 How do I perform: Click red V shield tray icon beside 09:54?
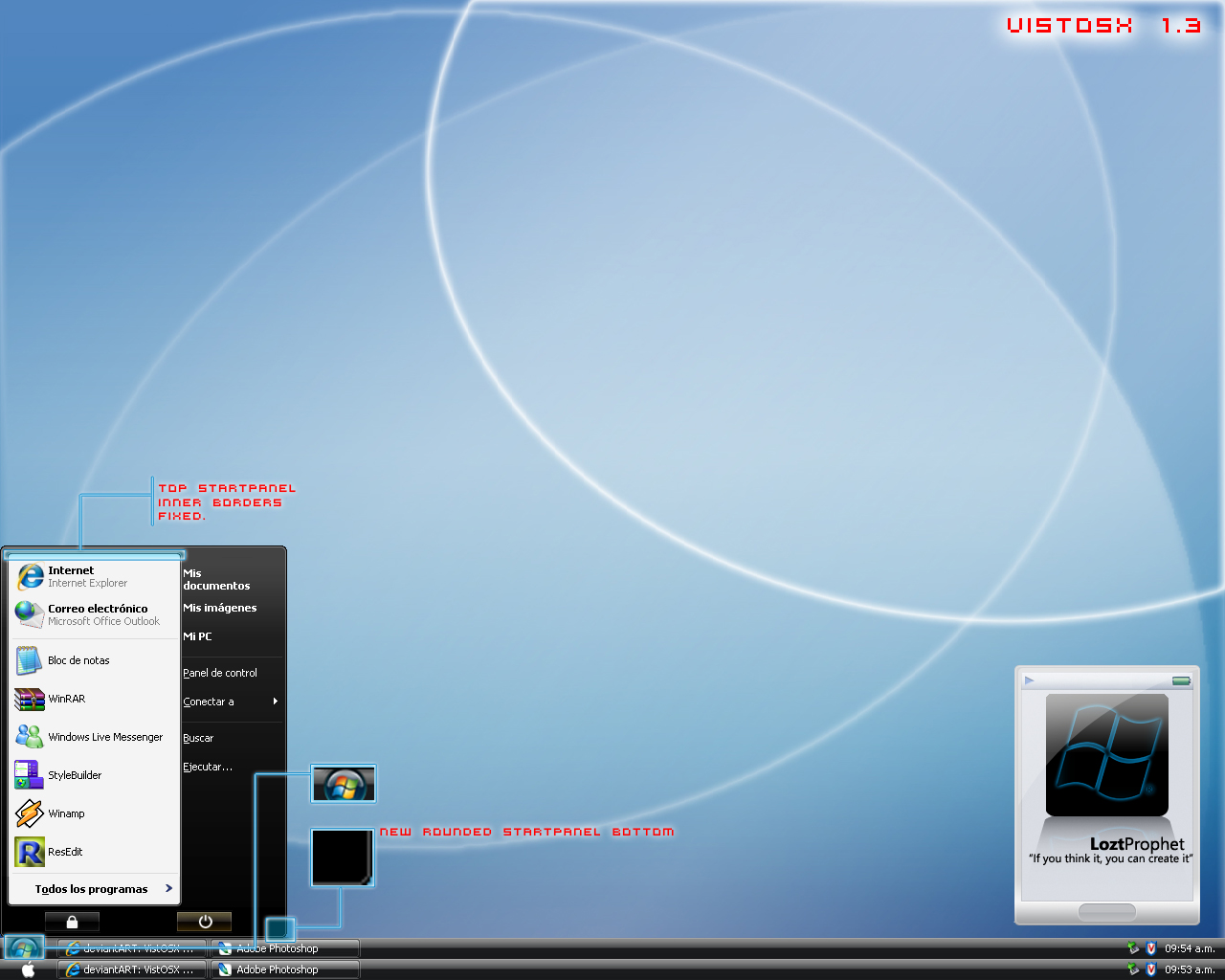1151,948
